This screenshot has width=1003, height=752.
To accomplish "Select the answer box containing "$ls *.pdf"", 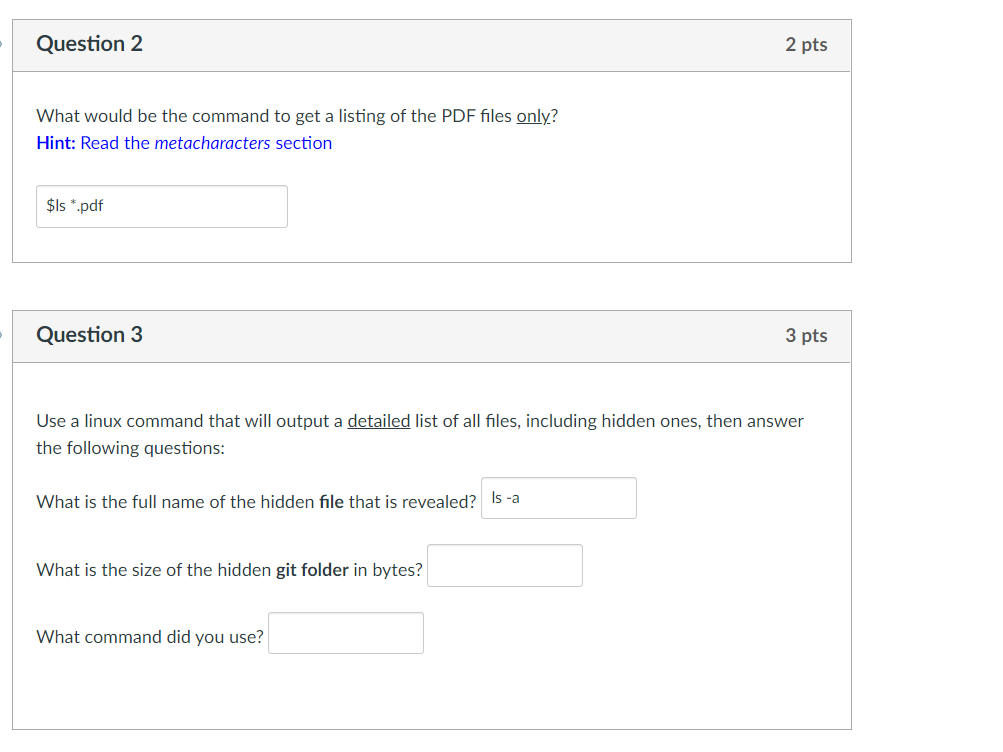I will coord(161,206).
